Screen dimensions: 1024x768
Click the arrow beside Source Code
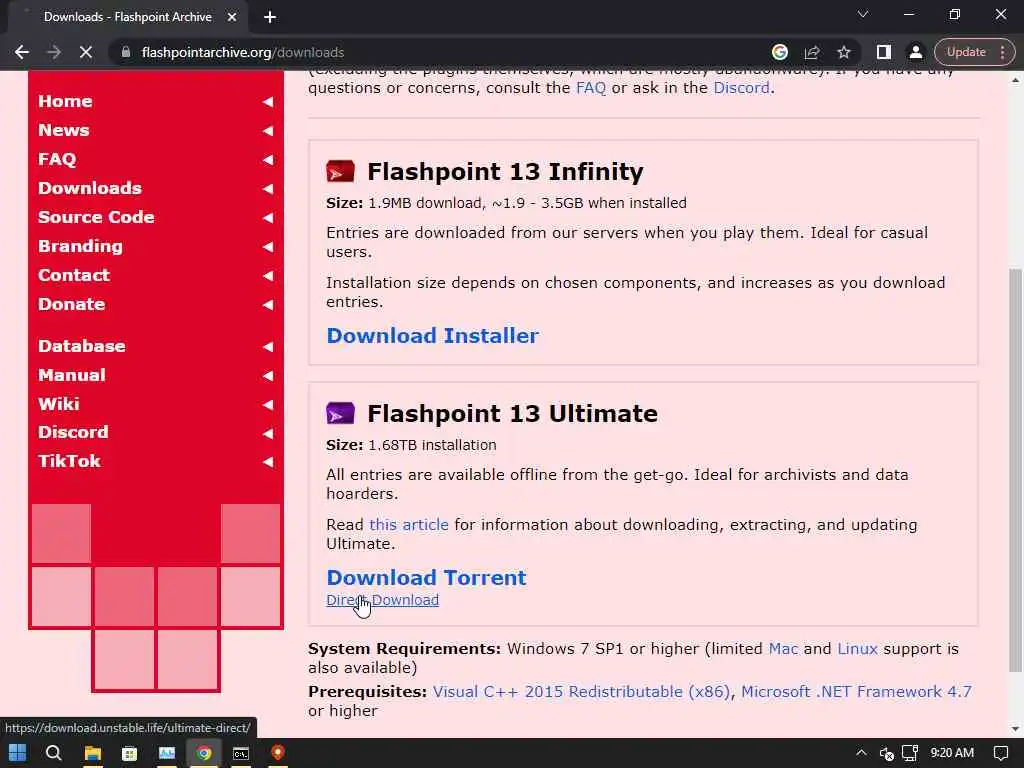point(268,217)
